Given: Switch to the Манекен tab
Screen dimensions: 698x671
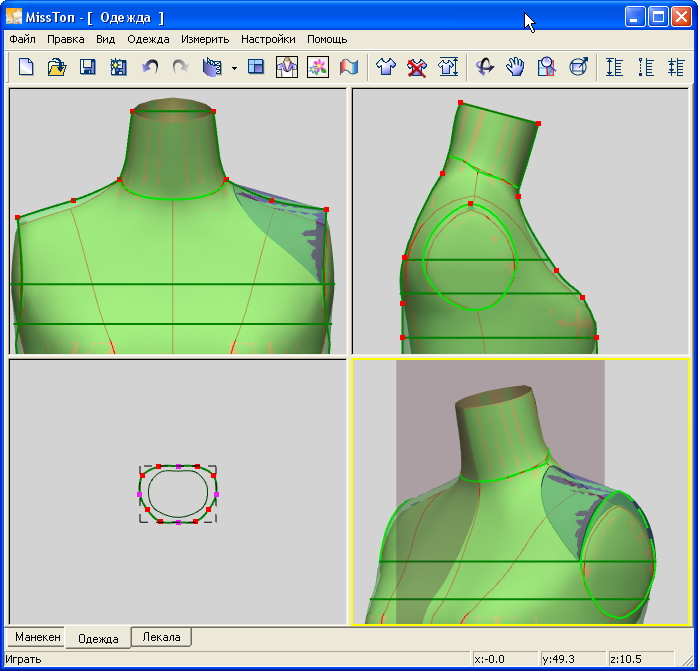Looking at the screenshot, I should (37, 637).
